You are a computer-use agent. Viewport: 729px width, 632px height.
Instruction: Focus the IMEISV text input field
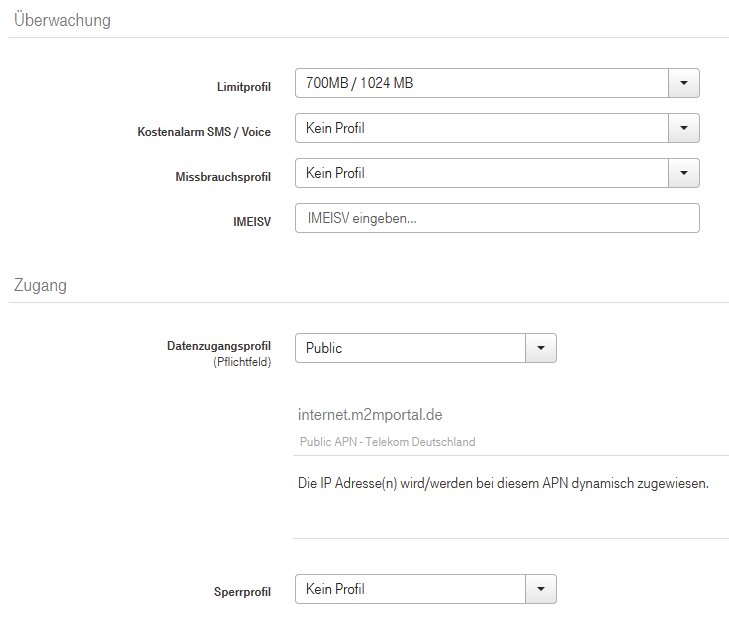pos(497,218)
